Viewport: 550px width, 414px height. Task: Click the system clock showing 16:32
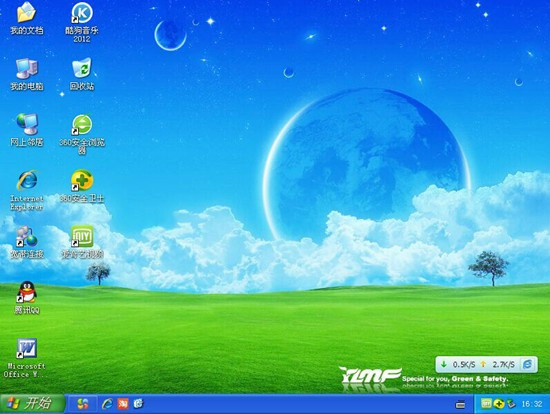click(x=532, y=404)
